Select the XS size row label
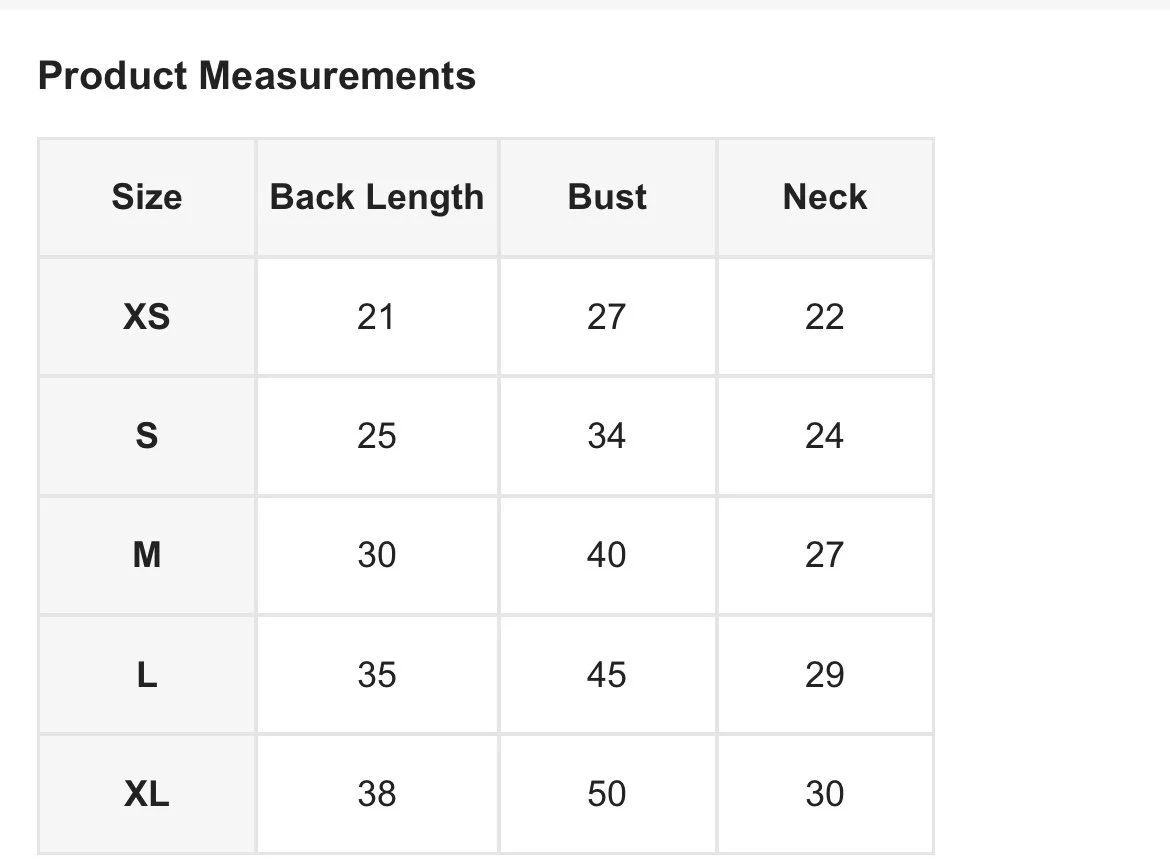 (147, 317)
